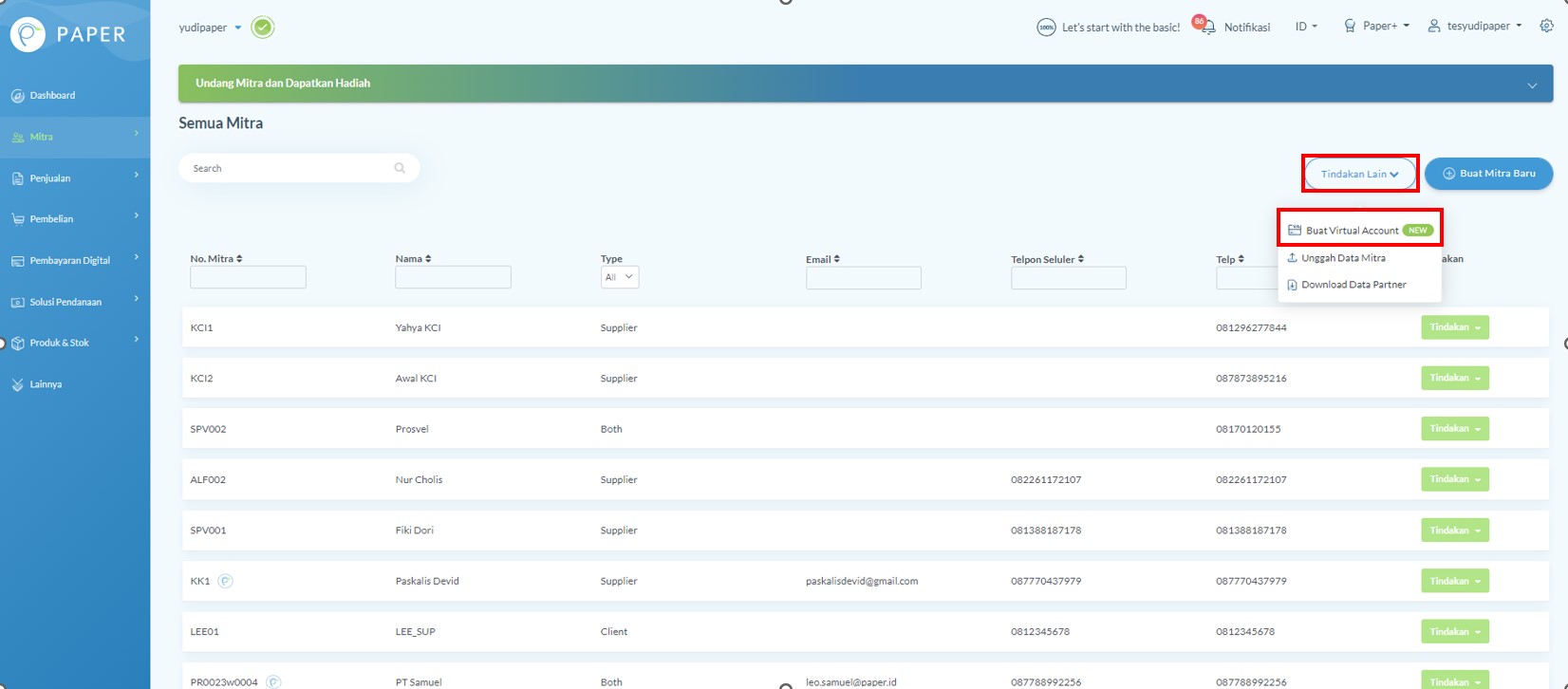This screenshot has width=1568, height=689.
Task: Select the Mitra sidebar icon
Action: pyautogui.click(x=17, y=138)
